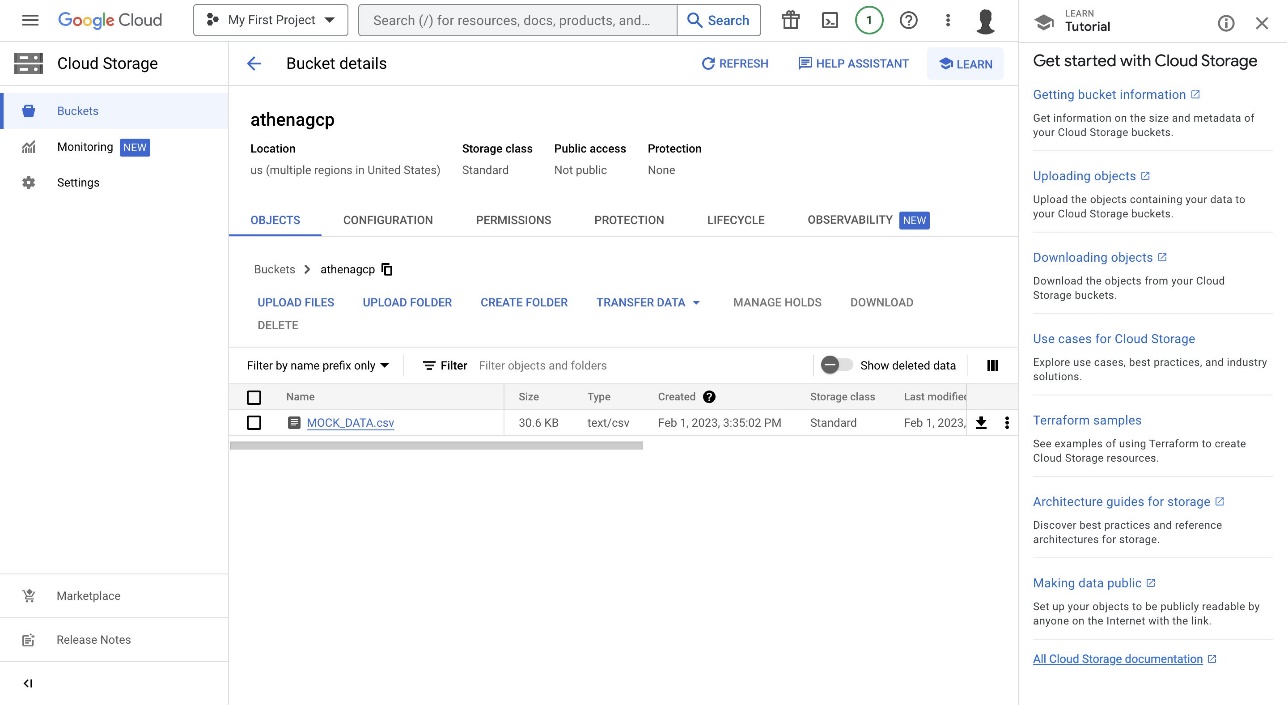The width and height of the screenshot is (1288, 705).
Task: Click Create Folder button
Action: pyautogui.click(x=524, y=302)
